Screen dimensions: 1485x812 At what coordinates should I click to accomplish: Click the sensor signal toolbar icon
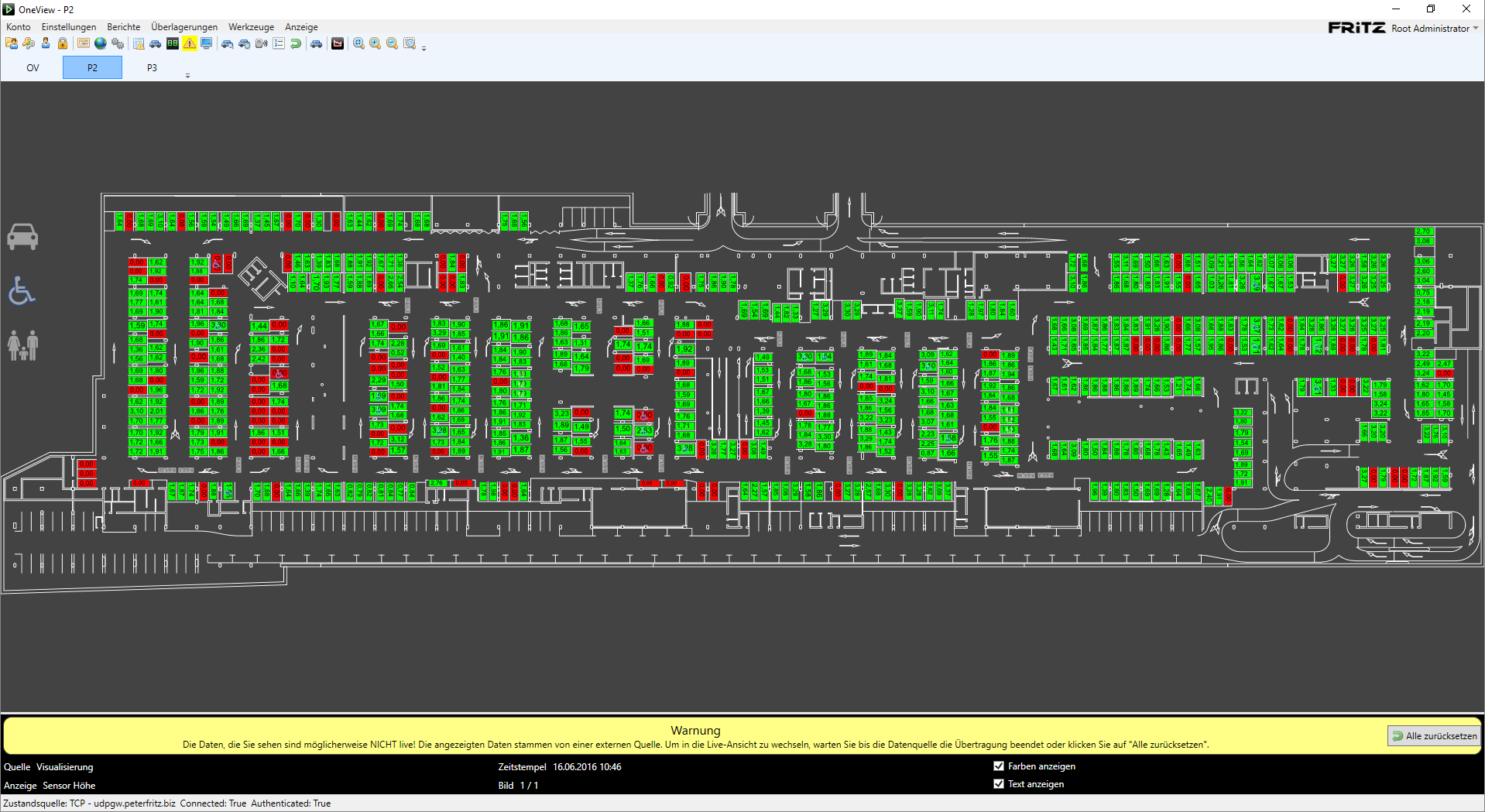(x=262, y=43)
